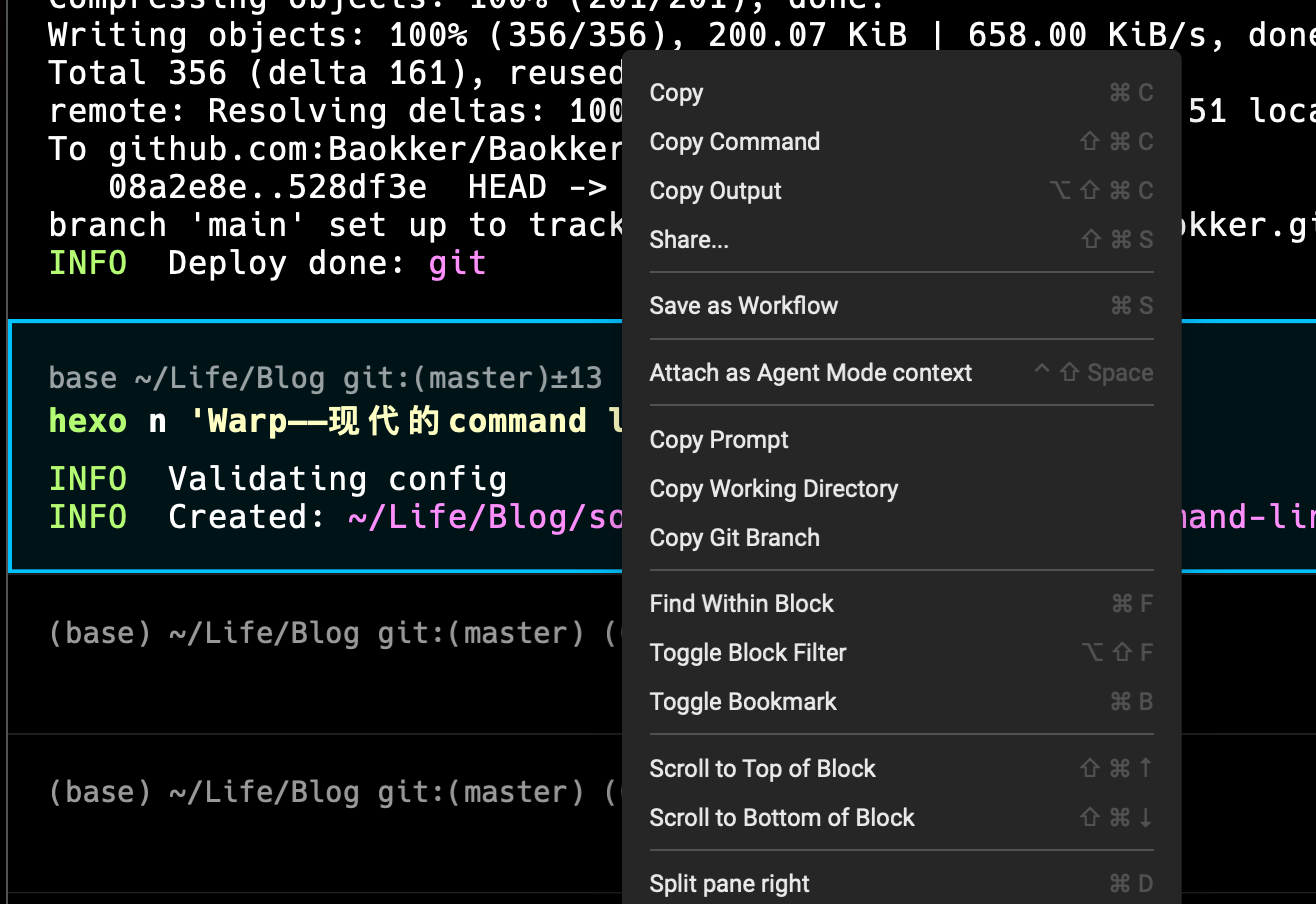This screenshot has height=904, width=1316.
Task: Click 'remote: Resolving deltas' line
Action: tap(335, 111)
